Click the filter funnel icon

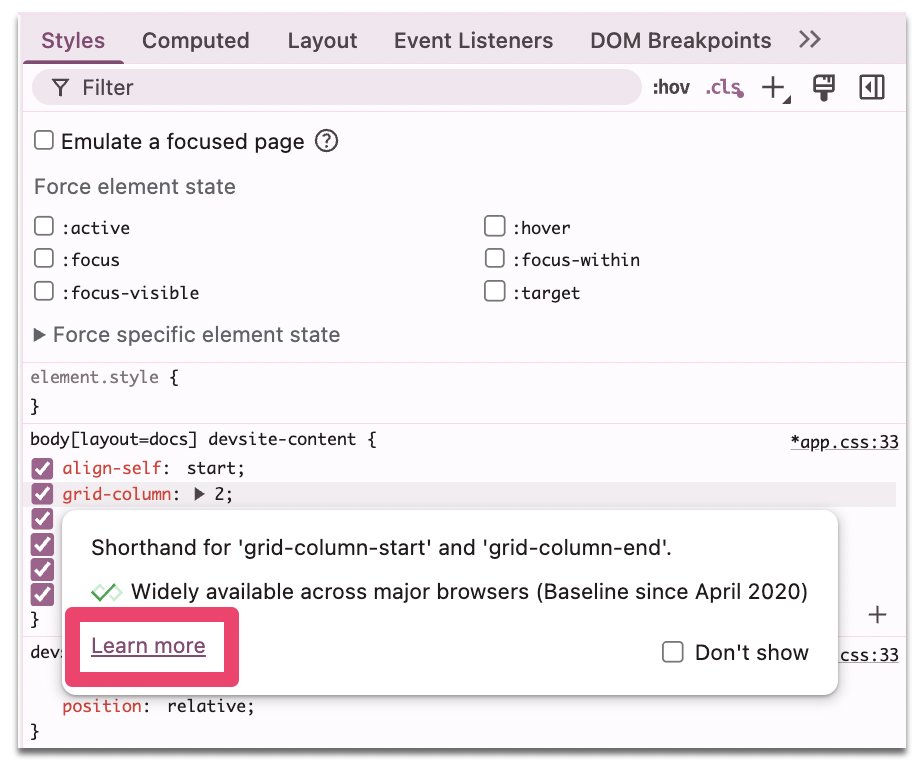tap(60, 87)
